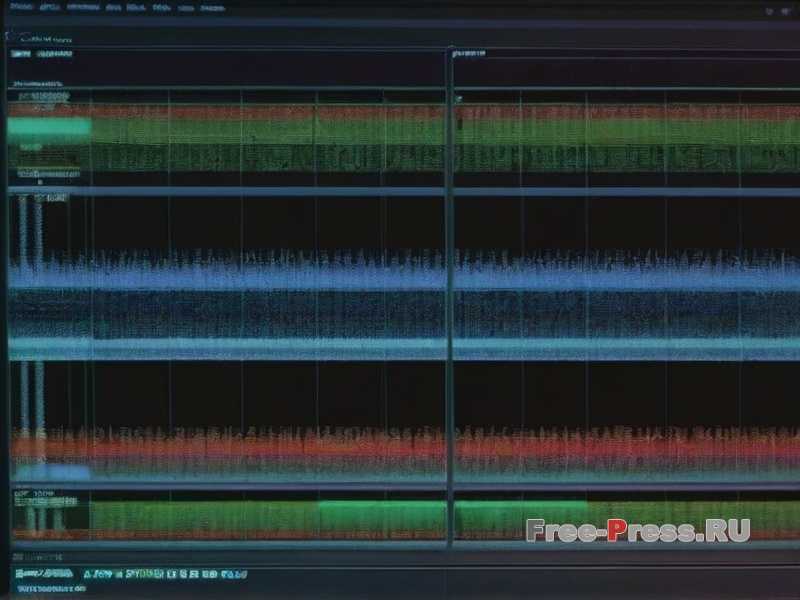Click the small header label of the blue track
Image resolution: width=800 pixels, height=600 pixels.
click(x=40, y=199)
